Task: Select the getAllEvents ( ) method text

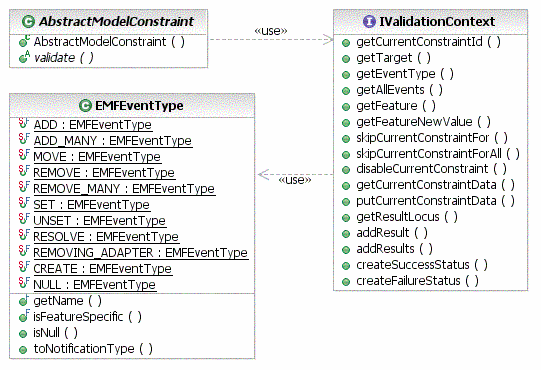Action: click(x=400, y=90)
